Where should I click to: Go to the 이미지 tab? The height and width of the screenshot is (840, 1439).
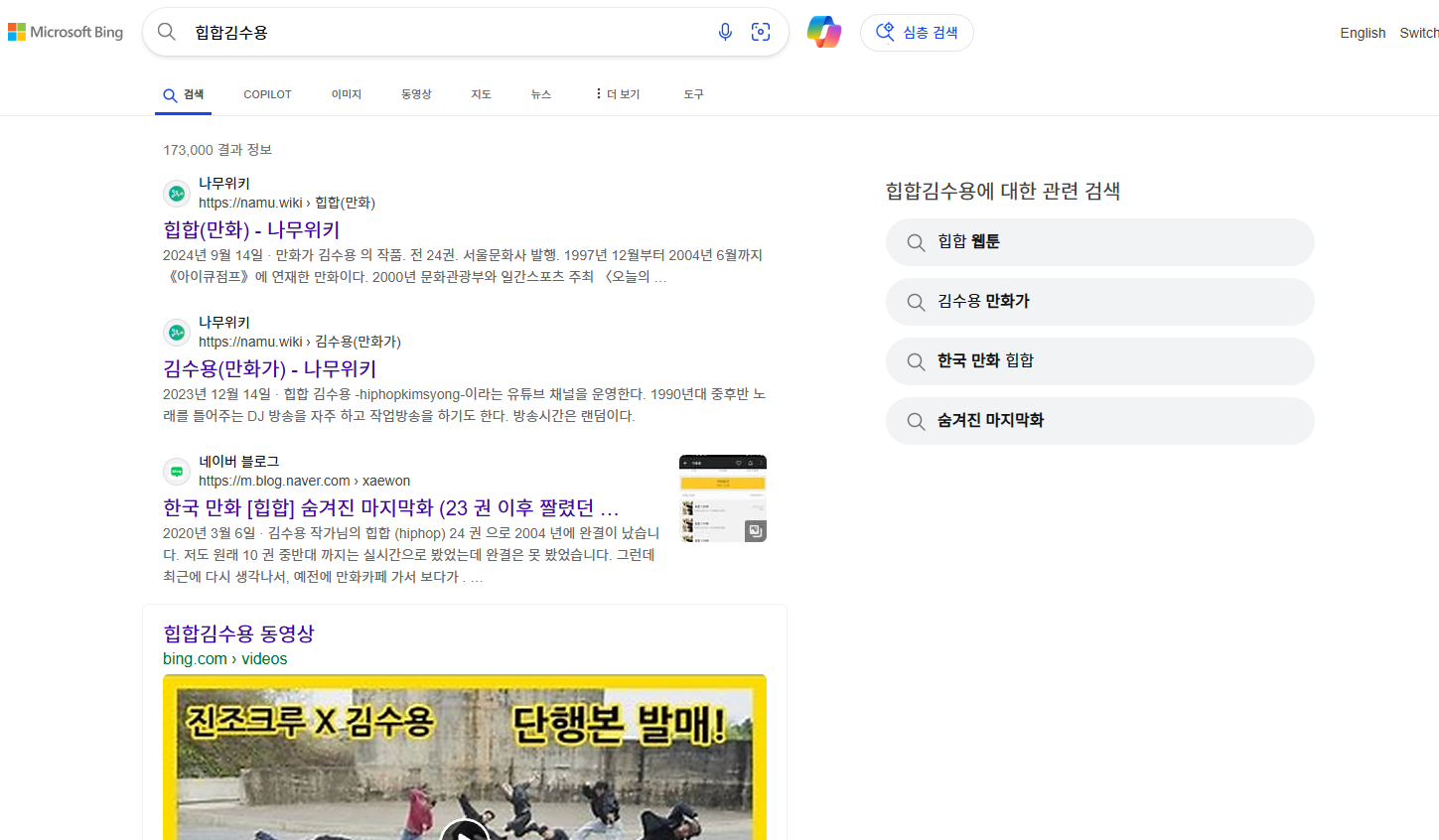point(347,94)
